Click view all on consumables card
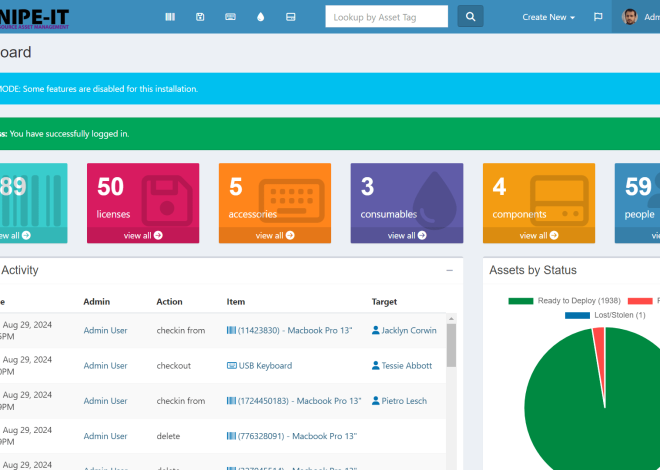Screen dimensions: 660x470 click(407, 236)
